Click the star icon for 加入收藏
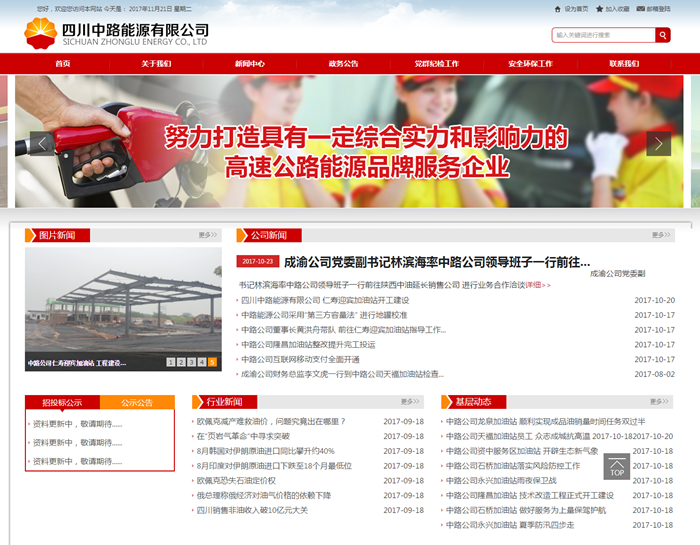The width and height of the screenshot is (700, 545). (x=601, y=8)
